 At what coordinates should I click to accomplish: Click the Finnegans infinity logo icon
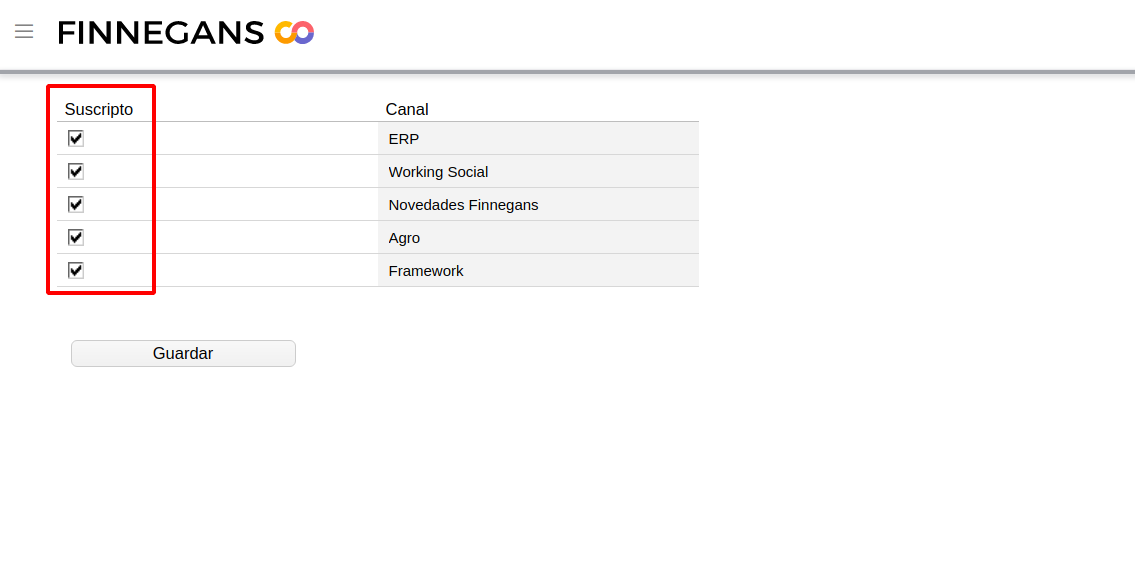click(x=294, y=33)
